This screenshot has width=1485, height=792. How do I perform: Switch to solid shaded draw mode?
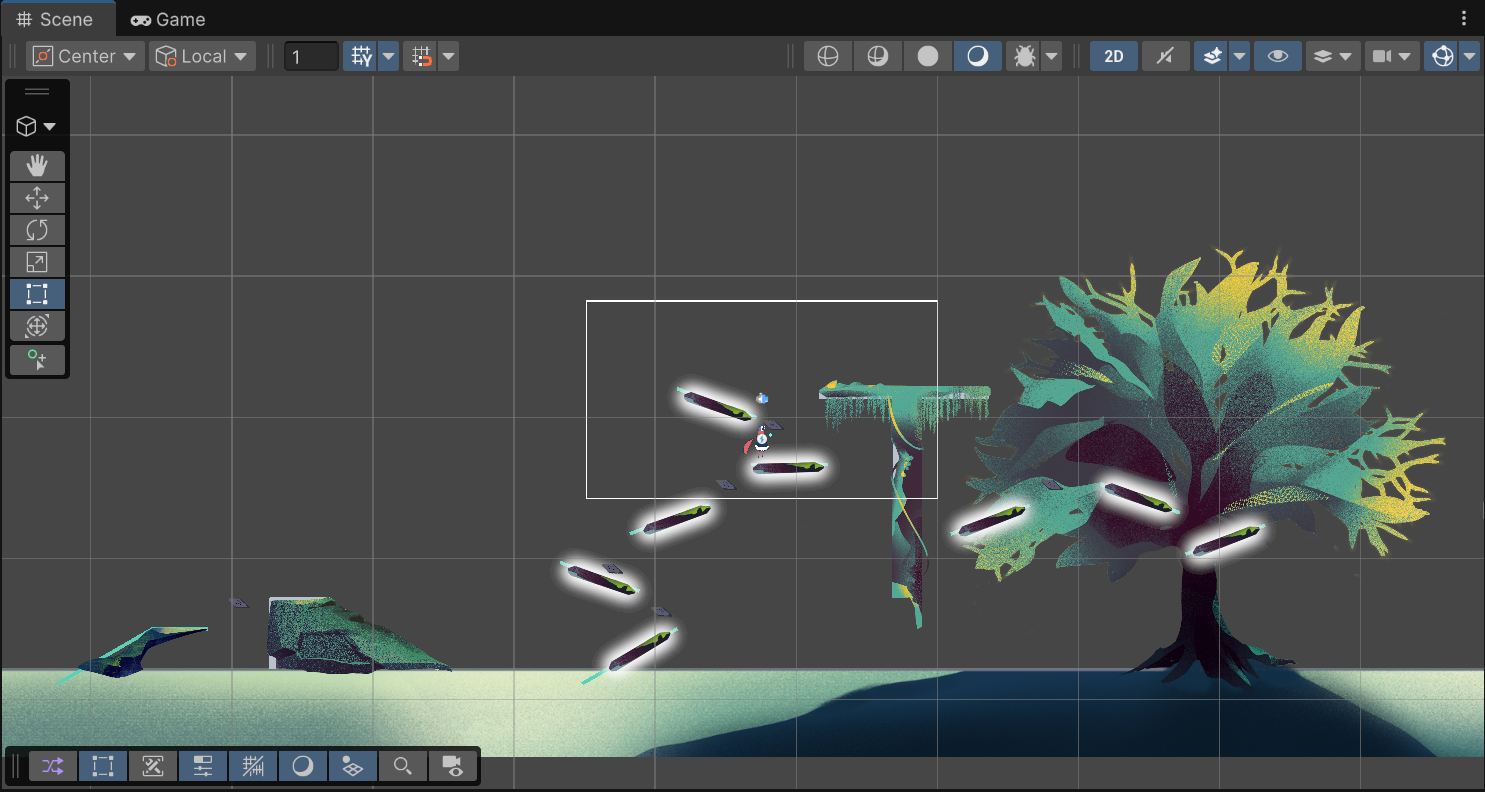(x=928, y=56)
